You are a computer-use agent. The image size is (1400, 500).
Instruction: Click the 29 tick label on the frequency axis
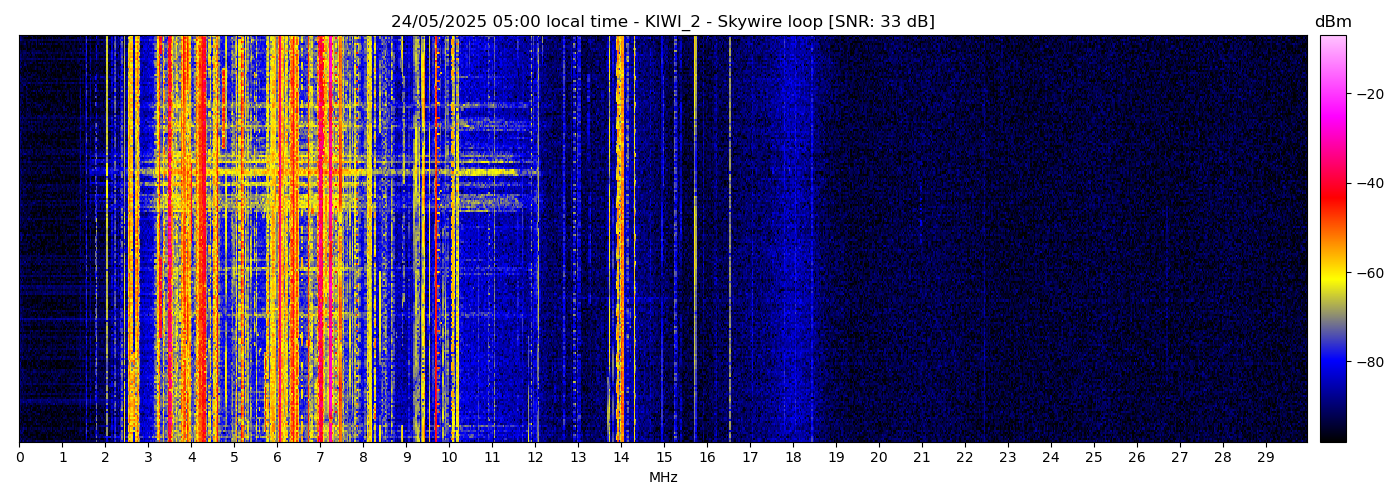1265,458
